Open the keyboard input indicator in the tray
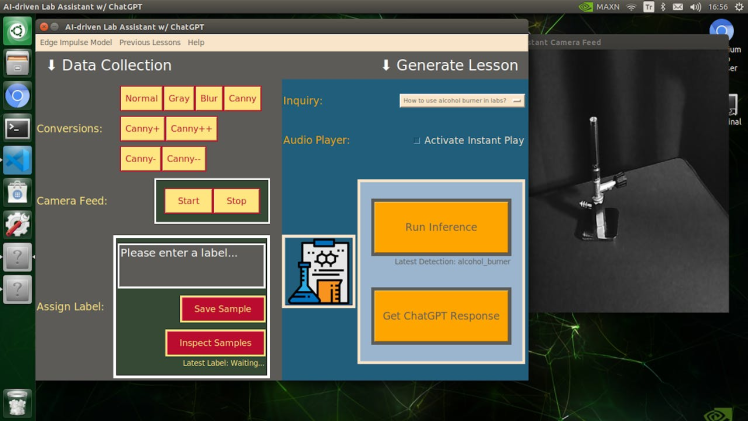Screen dimensions: 748x421 coord(648,7)
